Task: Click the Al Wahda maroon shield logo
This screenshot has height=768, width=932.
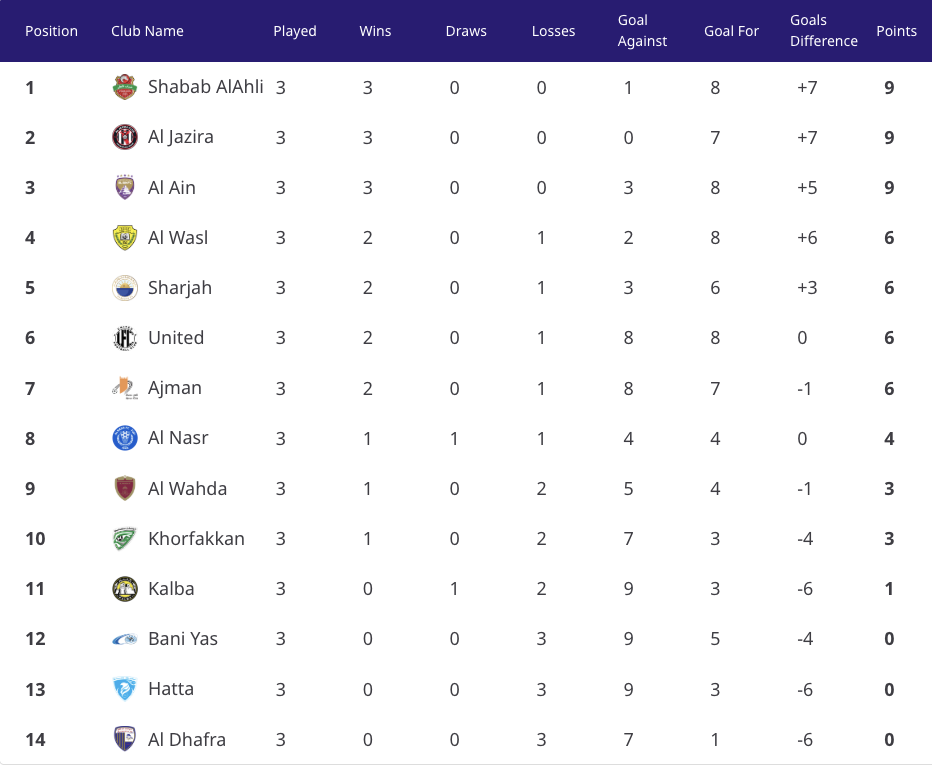Action: 125,489
